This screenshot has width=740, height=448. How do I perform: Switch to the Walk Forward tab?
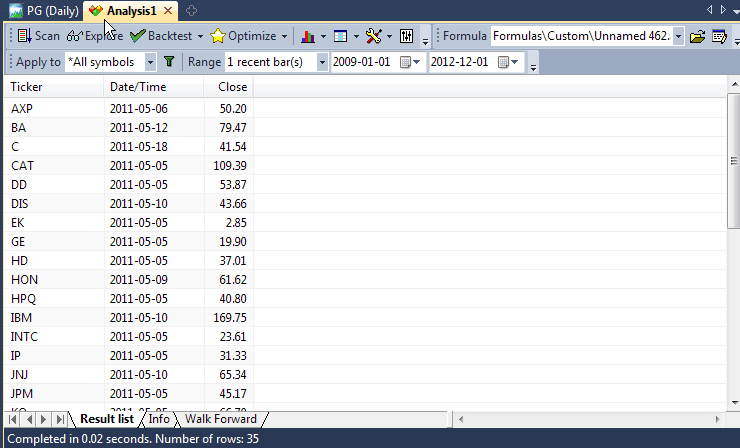click(220, 419)
